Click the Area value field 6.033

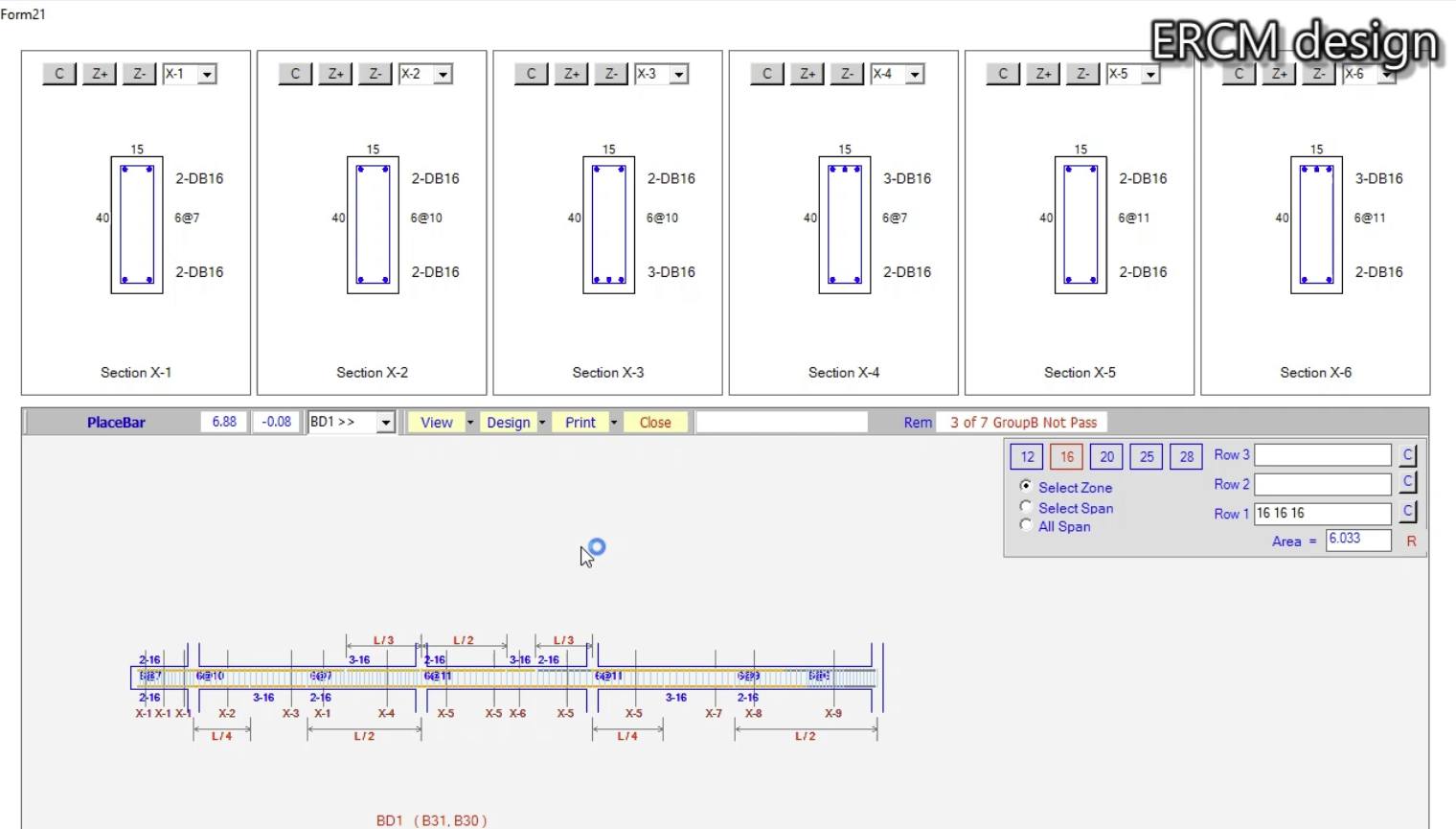coord(1358,540)
